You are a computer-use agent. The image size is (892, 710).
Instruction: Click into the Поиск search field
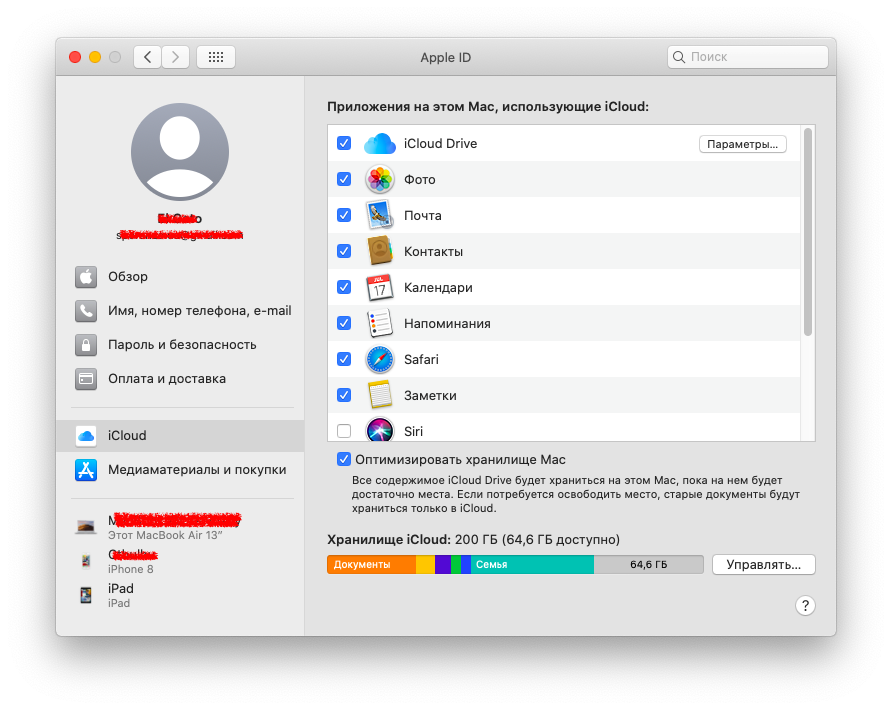(748, 57)
